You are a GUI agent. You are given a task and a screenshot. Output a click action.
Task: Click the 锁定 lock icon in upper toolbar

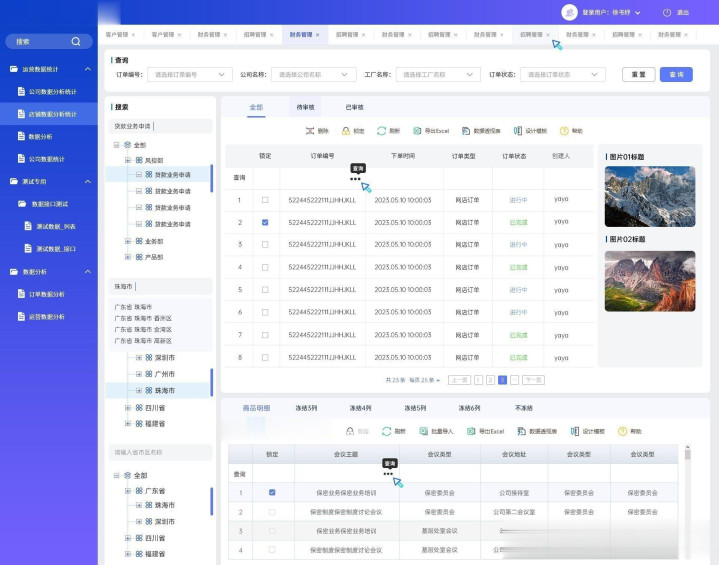point(346,131)
